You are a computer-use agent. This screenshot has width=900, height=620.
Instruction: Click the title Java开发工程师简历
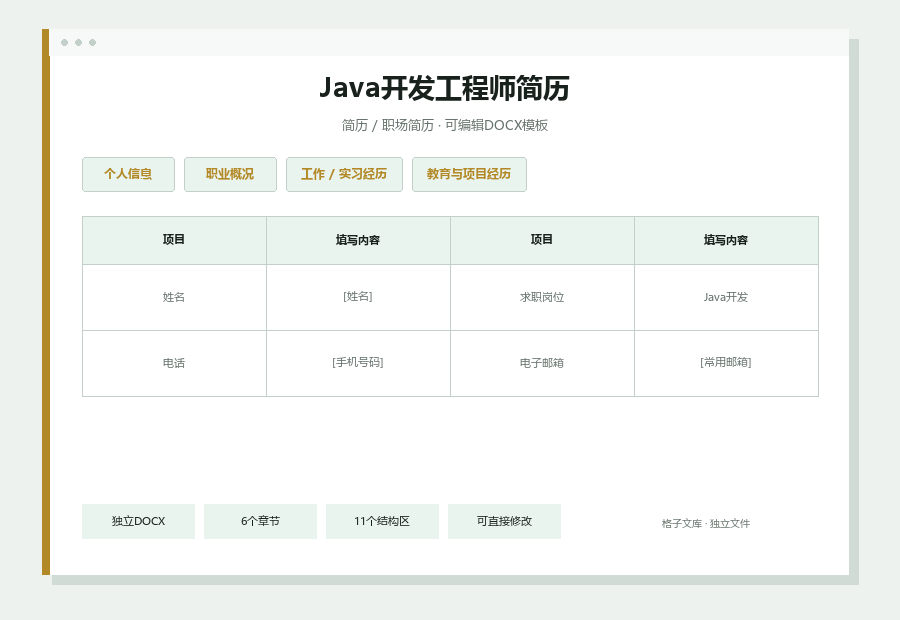coord(444,88)
